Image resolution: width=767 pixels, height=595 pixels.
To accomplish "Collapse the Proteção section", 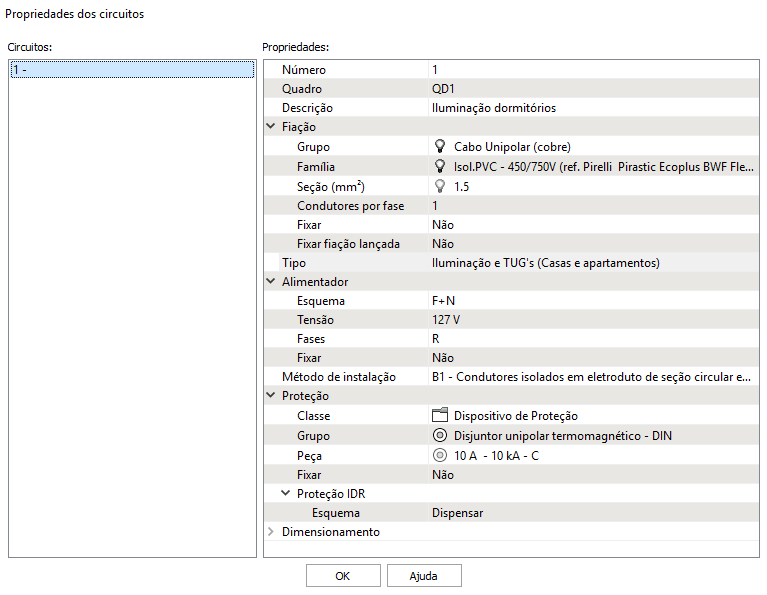I will coord(271,396).
